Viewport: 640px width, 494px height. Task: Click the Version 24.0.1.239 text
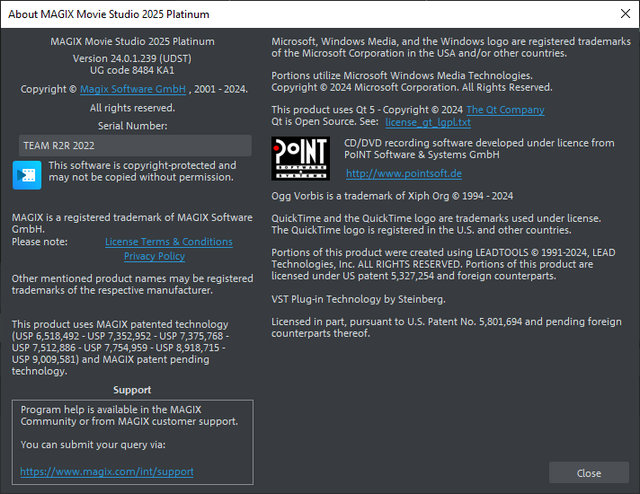click(x=132, y=59)
